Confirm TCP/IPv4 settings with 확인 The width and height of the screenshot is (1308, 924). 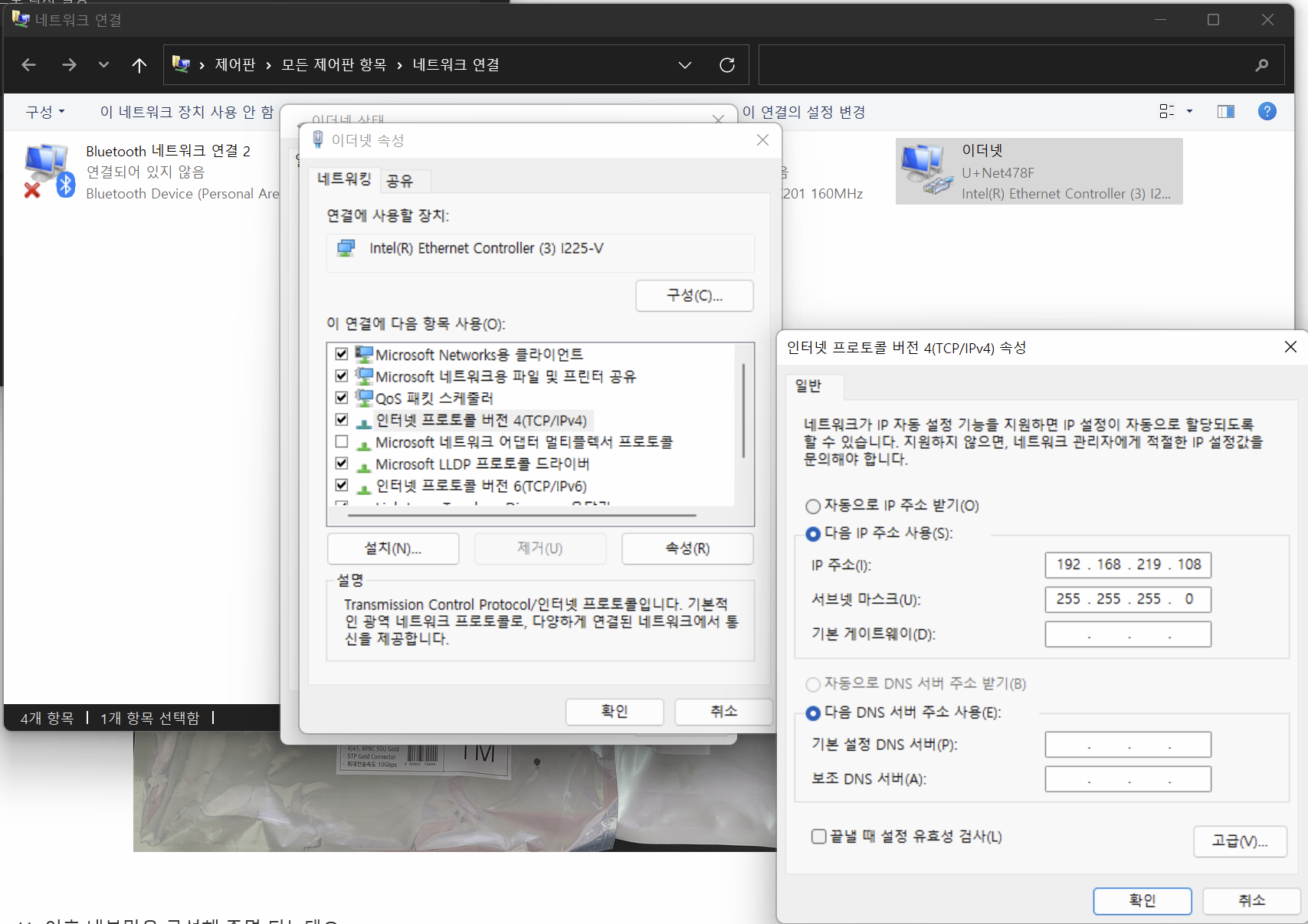tap(1142, 901)
